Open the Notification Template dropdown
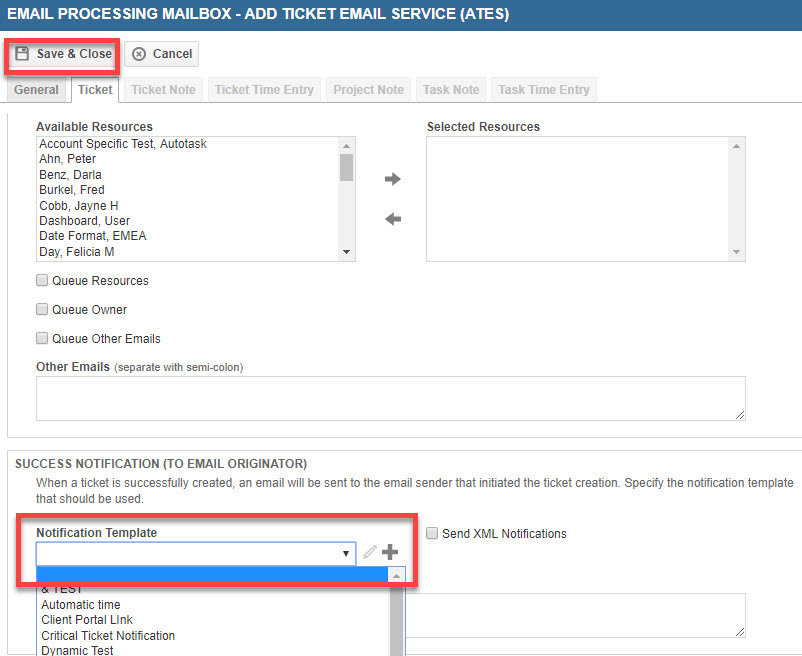This screenshot has width=802, height=656. (196, 553)
